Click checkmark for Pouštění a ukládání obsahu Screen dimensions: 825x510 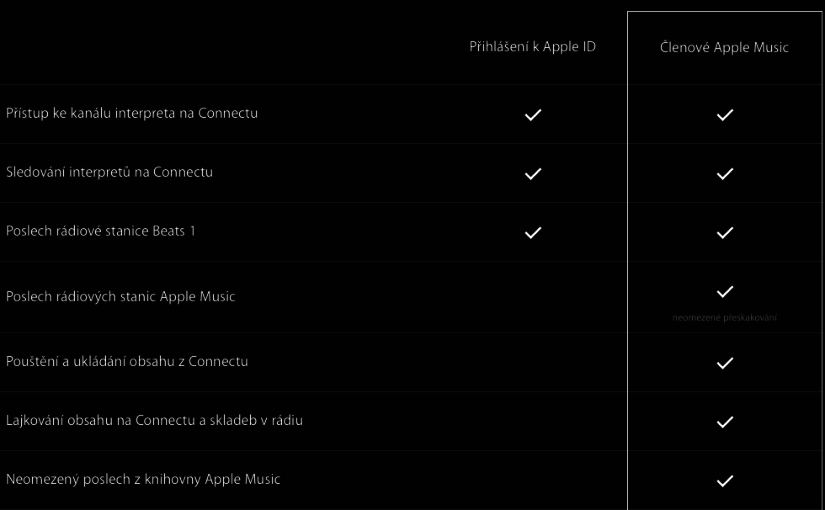726,362
